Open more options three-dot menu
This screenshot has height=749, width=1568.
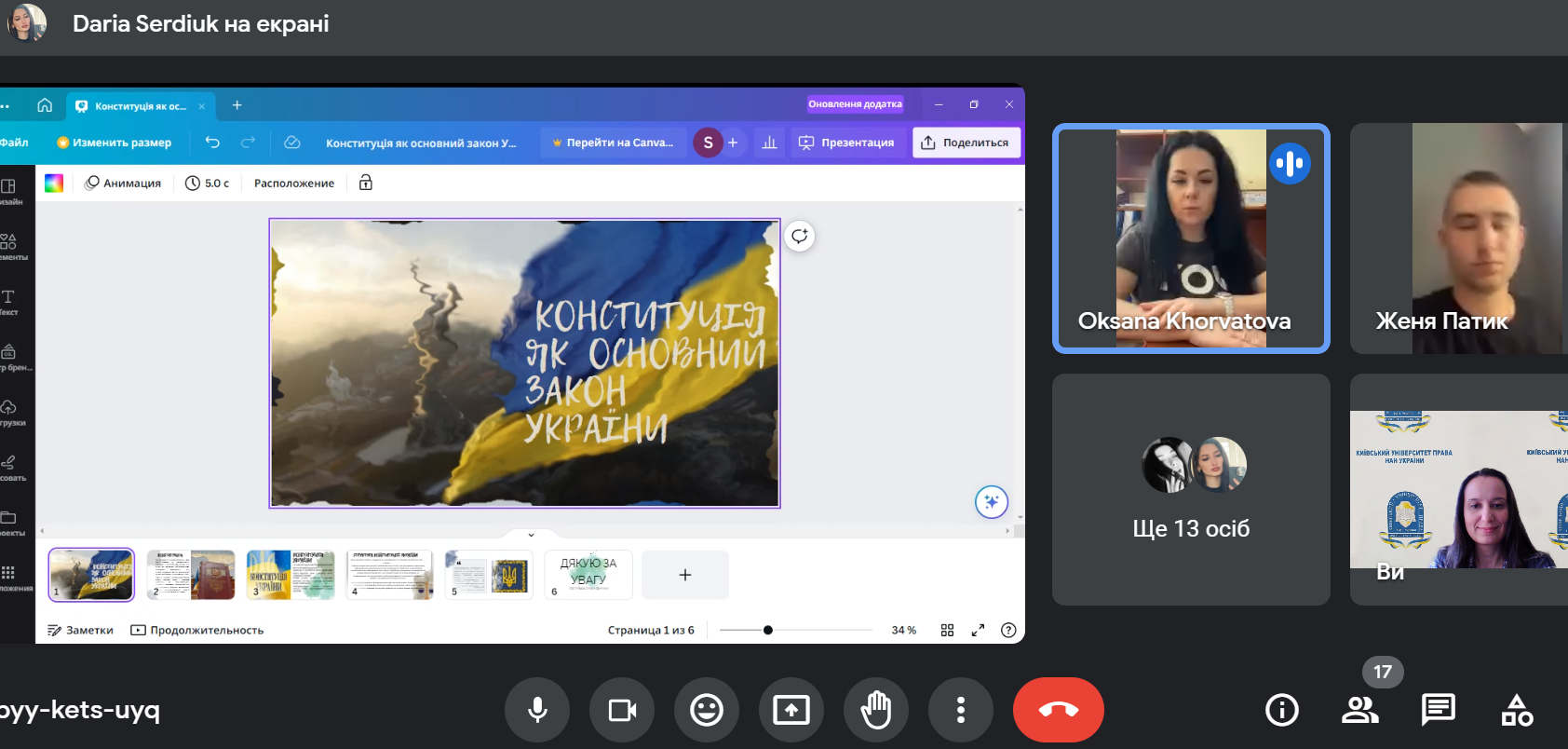960,710
